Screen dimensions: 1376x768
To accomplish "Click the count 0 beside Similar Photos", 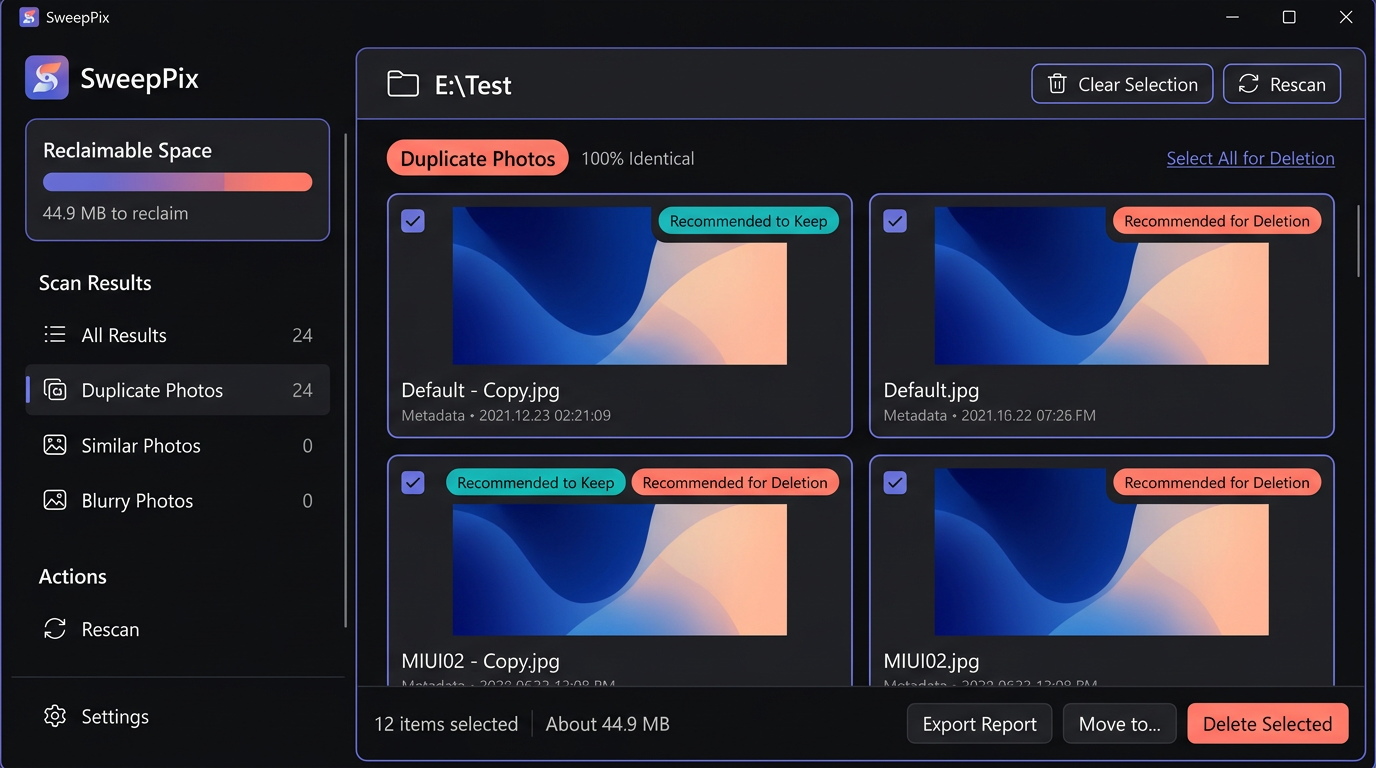I will pos(307,446).
